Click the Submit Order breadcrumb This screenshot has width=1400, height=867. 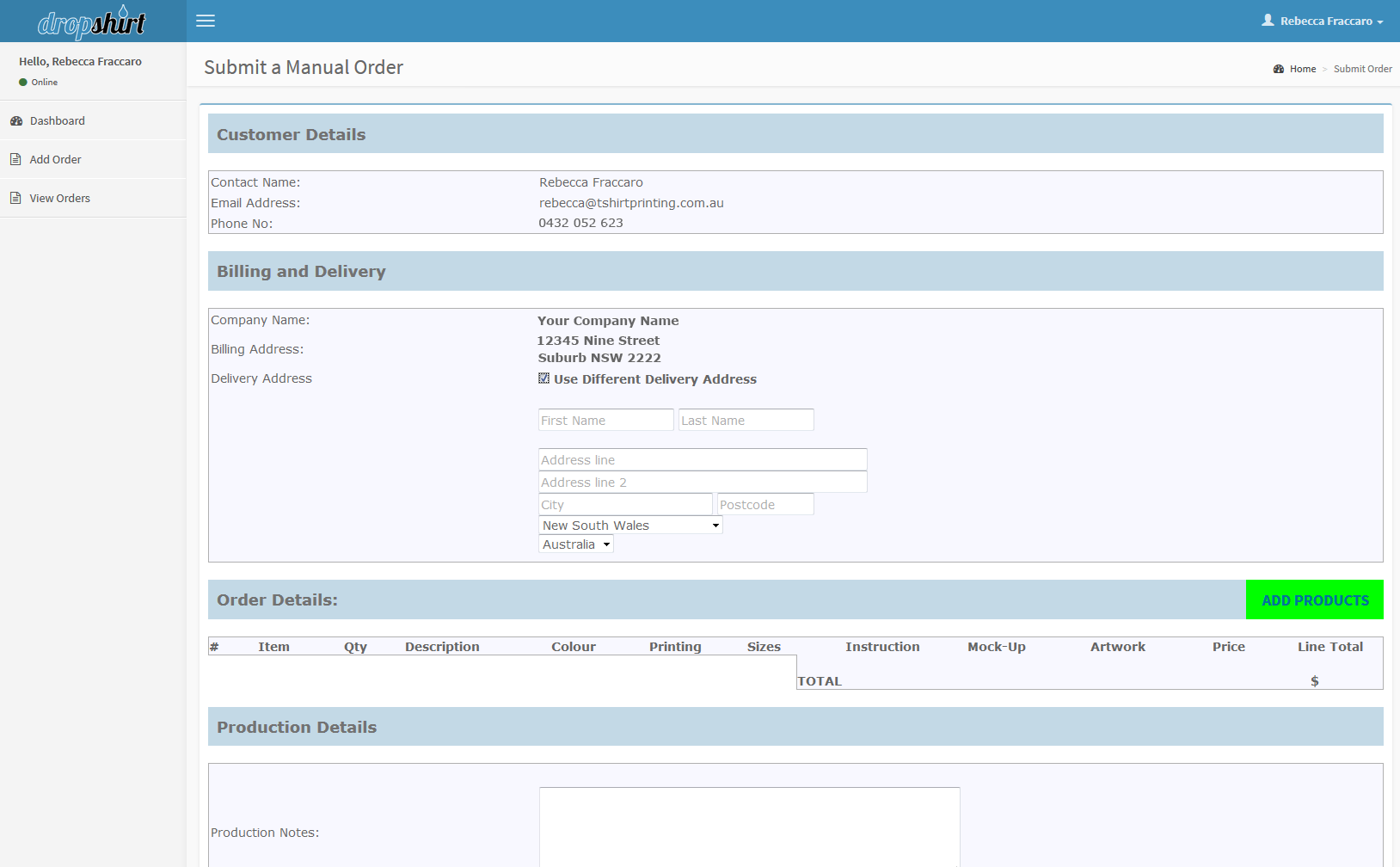(x=1363, y=69)
